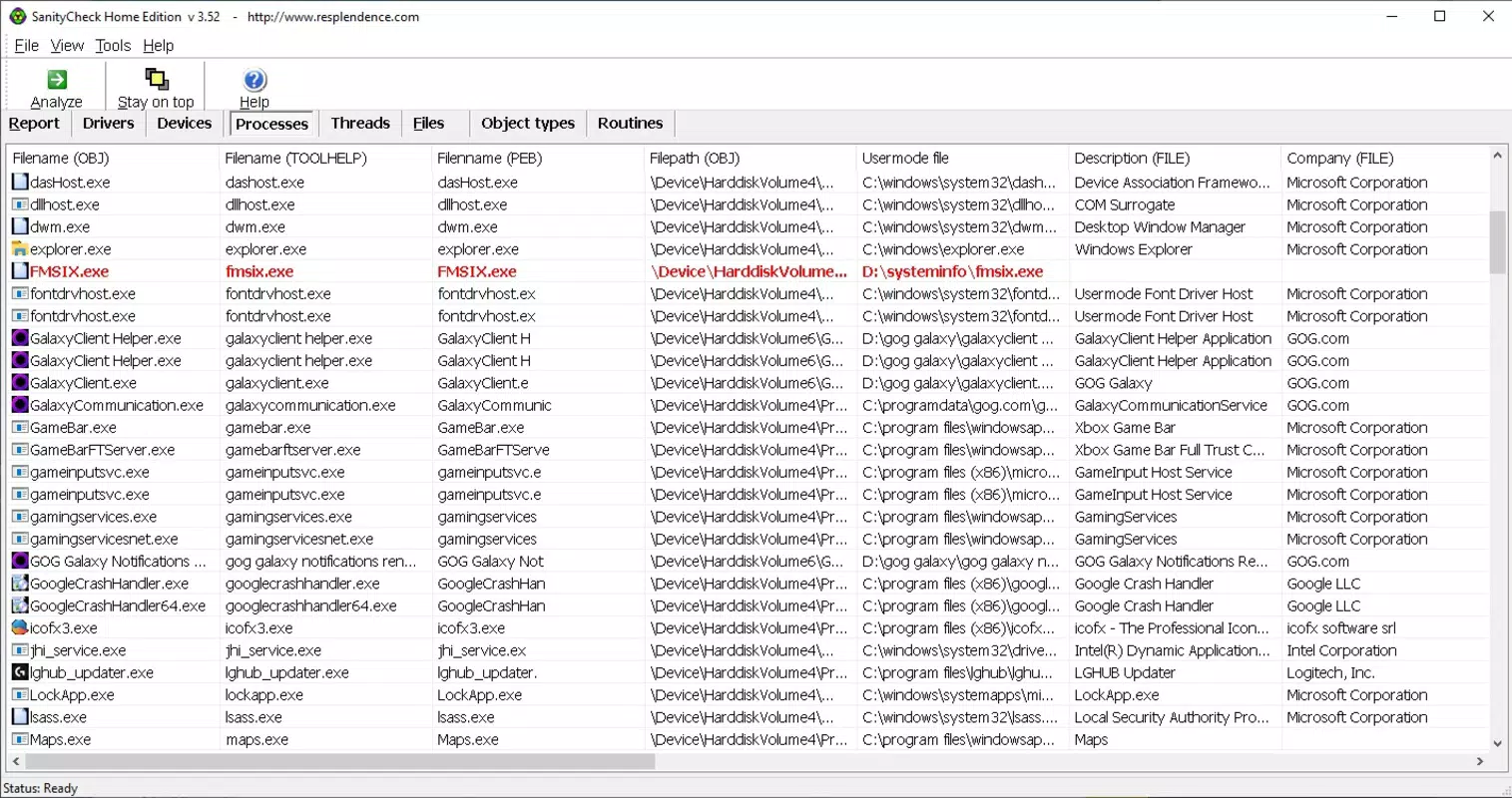Click the SanityCheck app icon in title bar
Image resolution: width=1512 pixels, height=798 pixels.
[17, 16]
